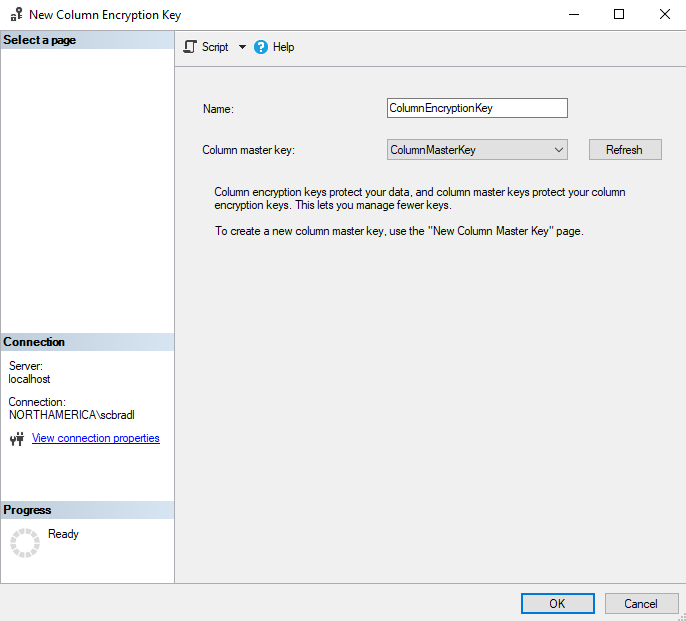Click the Script scroll icon in toolbar
This screenshot has height=621, width=686.
click(x=190, y=47)
